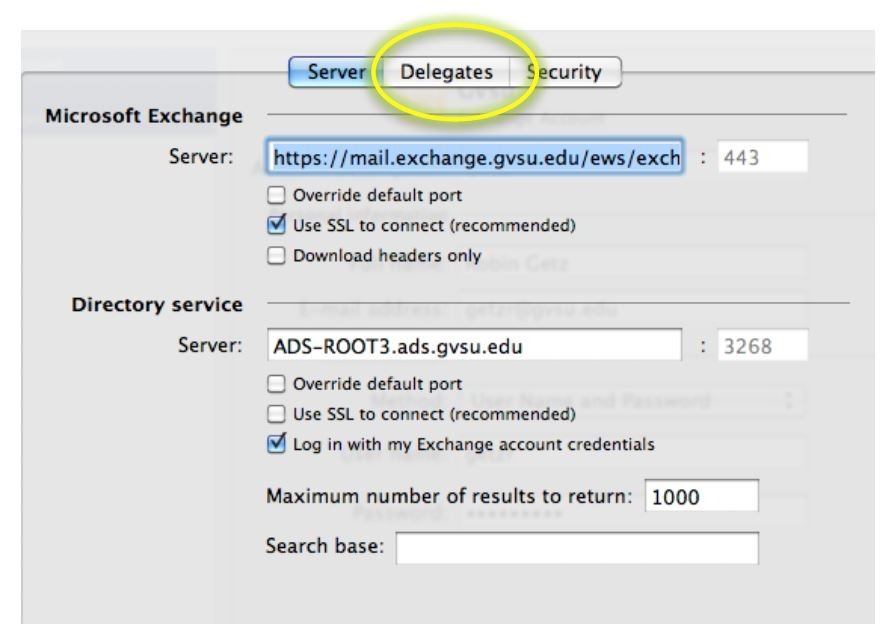Enable Download headers only
The image size is (894, 643).
276,256
